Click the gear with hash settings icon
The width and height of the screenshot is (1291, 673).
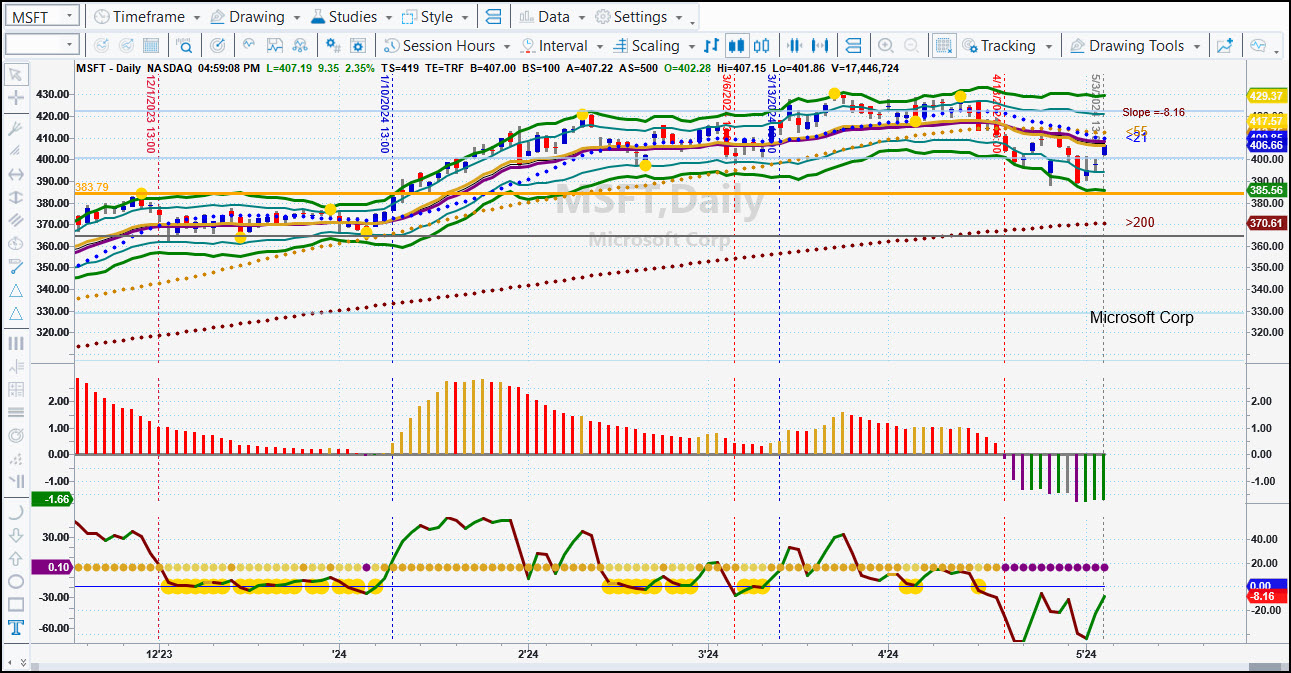click(x=333, y=46)
